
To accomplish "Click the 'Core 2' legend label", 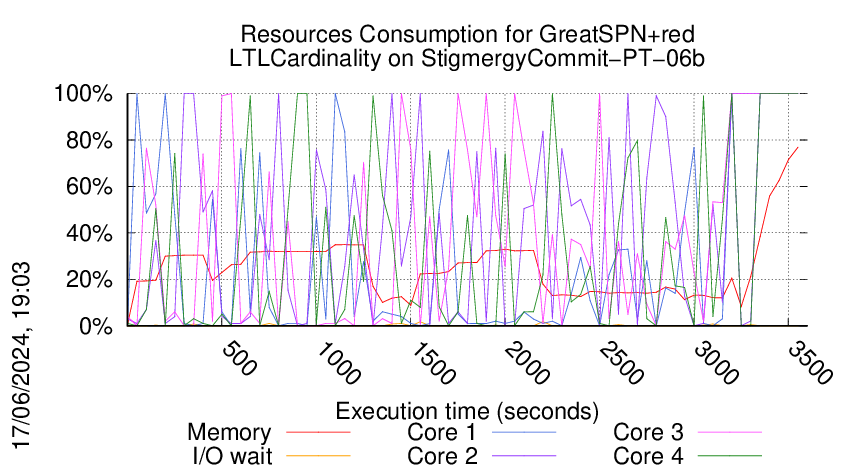I will 442,456.
